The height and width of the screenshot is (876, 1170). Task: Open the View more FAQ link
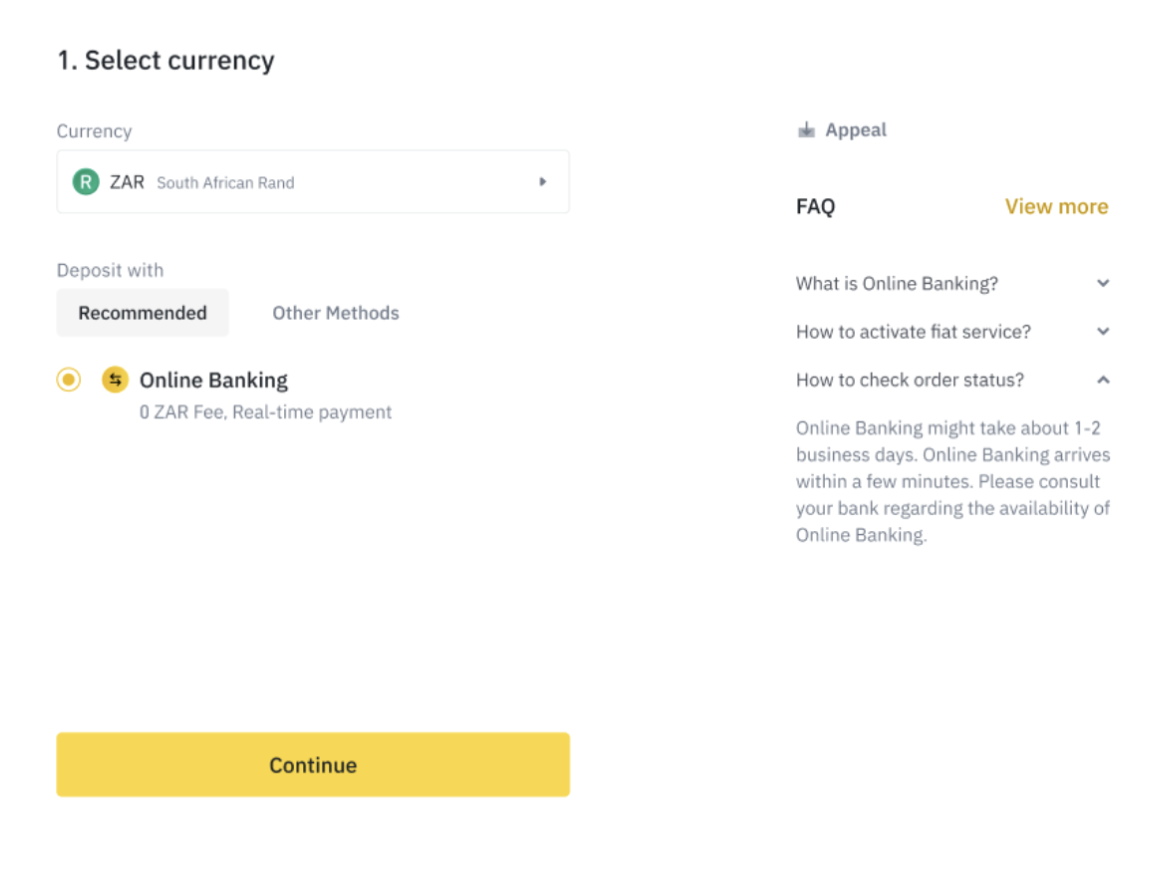tap(1056, 207)
